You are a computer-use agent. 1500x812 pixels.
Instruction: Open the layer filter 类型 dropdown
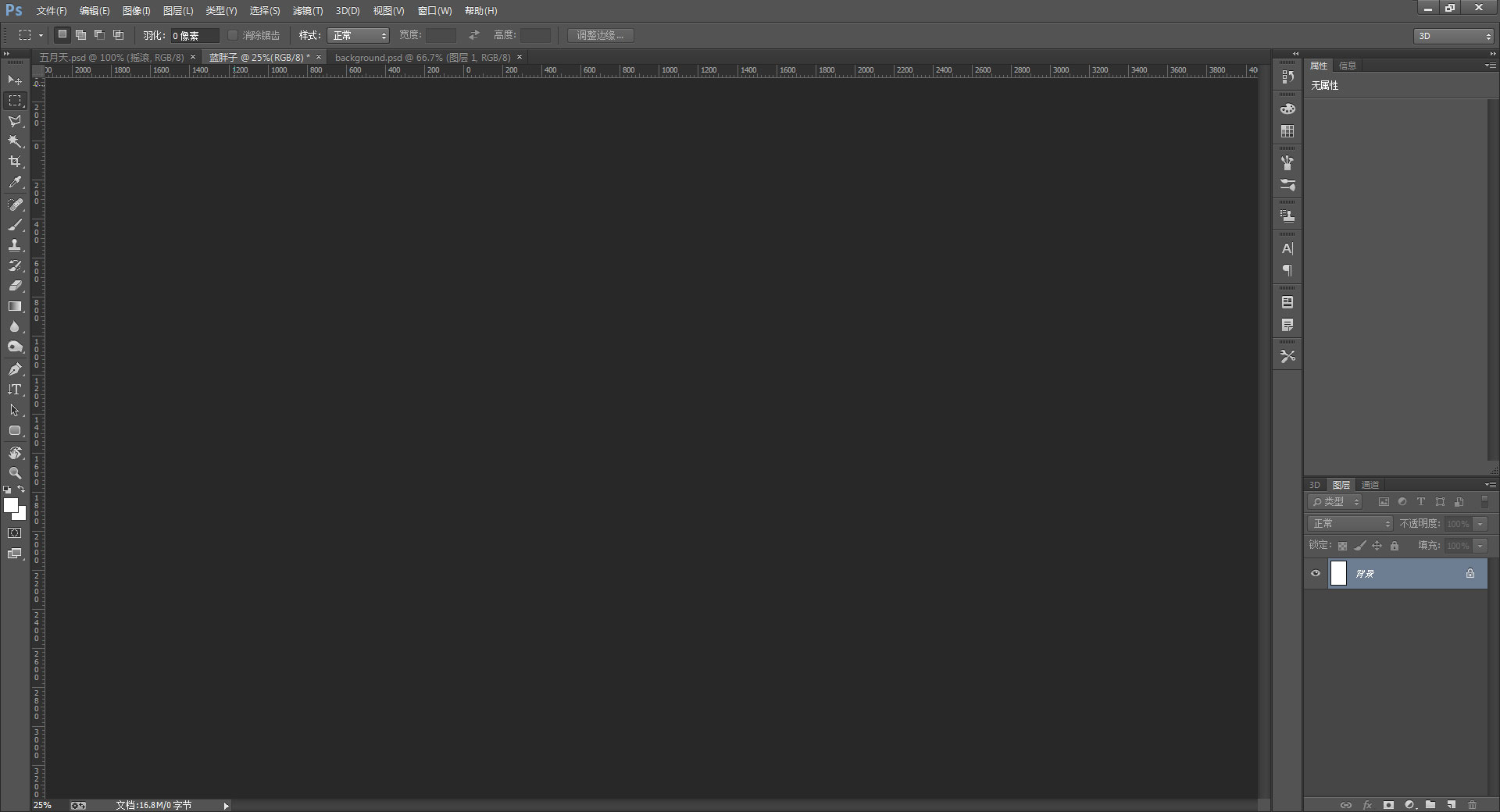coord(1335,502)
